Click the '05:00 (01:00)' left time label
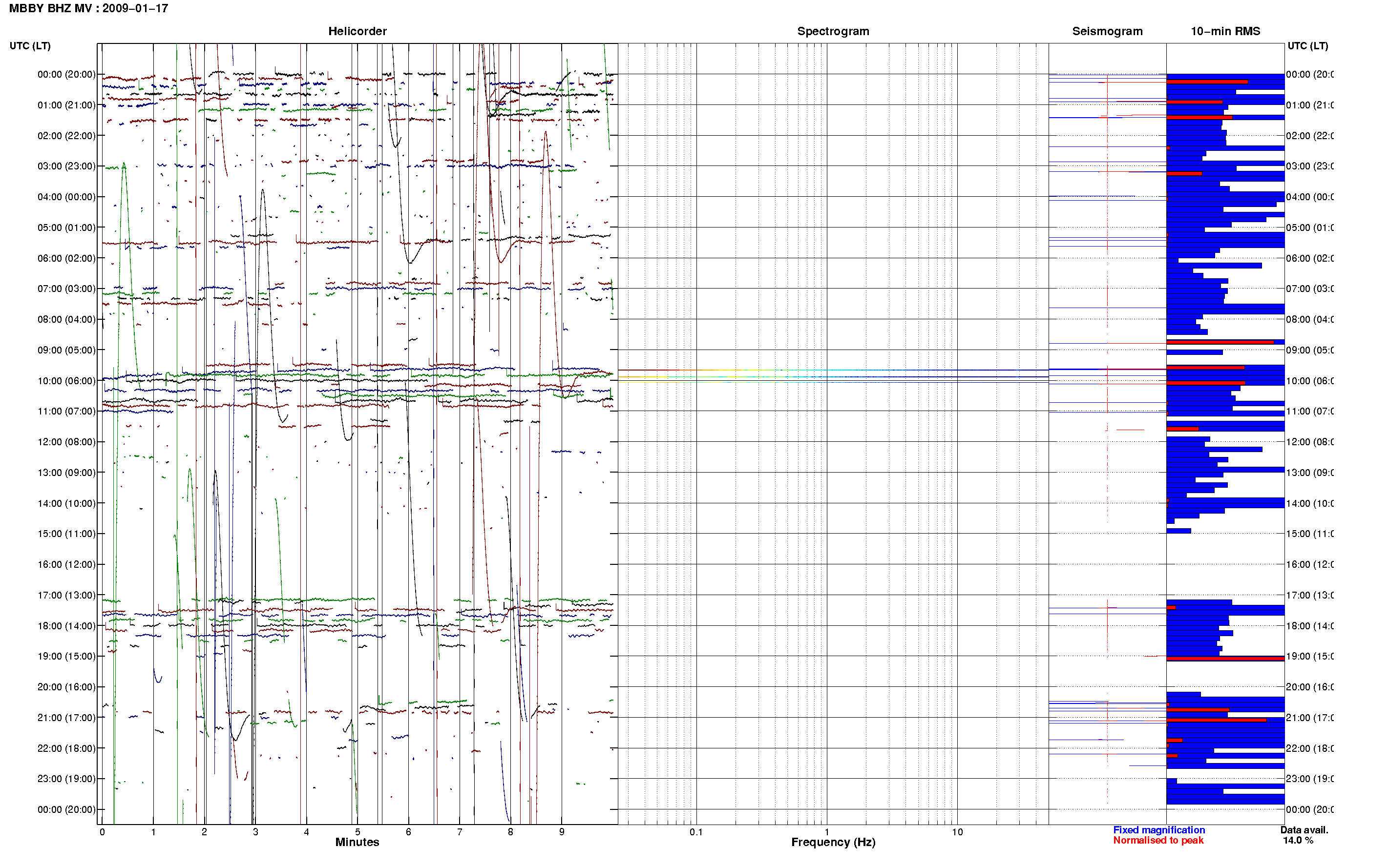Viewport: 1389px width, 868px height. (66, 227)
